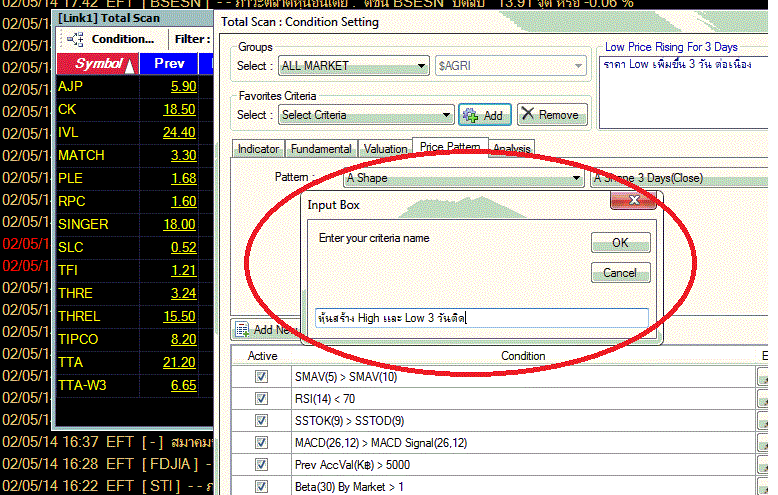Select the THREL symbol
The image size is (778, 495).
tap(79, 316)
